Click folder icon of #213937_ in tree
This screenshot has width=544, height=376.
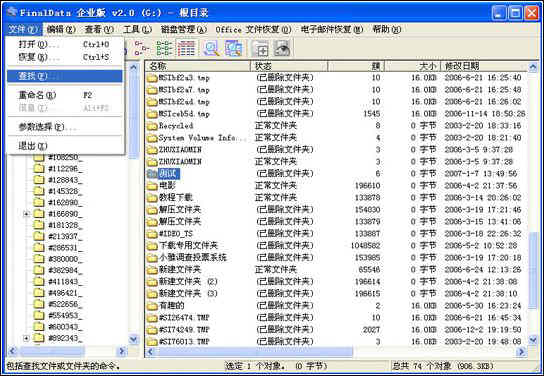39,237
